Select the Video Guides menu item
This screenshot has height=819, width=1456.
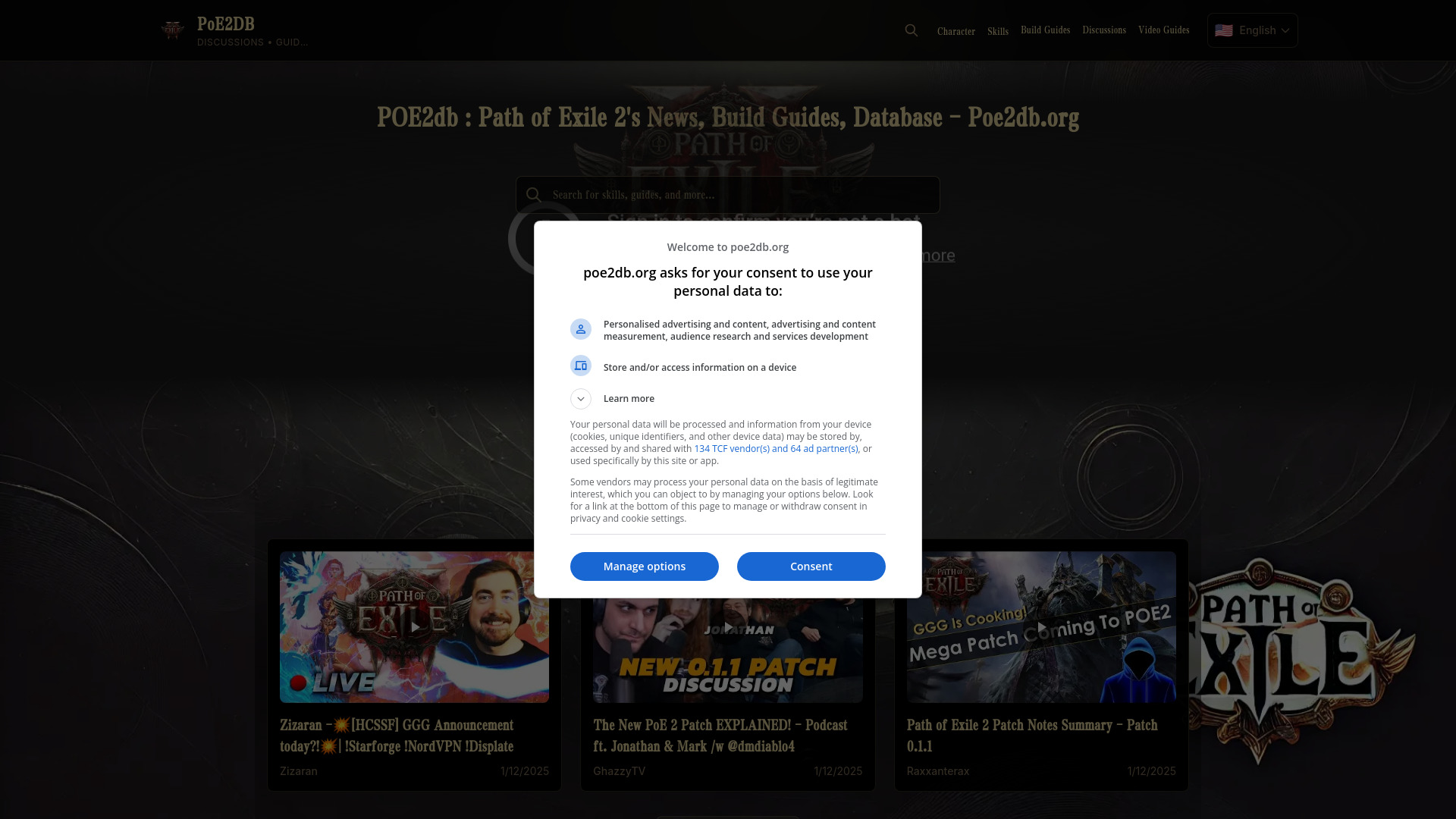tap(1163, 30)
